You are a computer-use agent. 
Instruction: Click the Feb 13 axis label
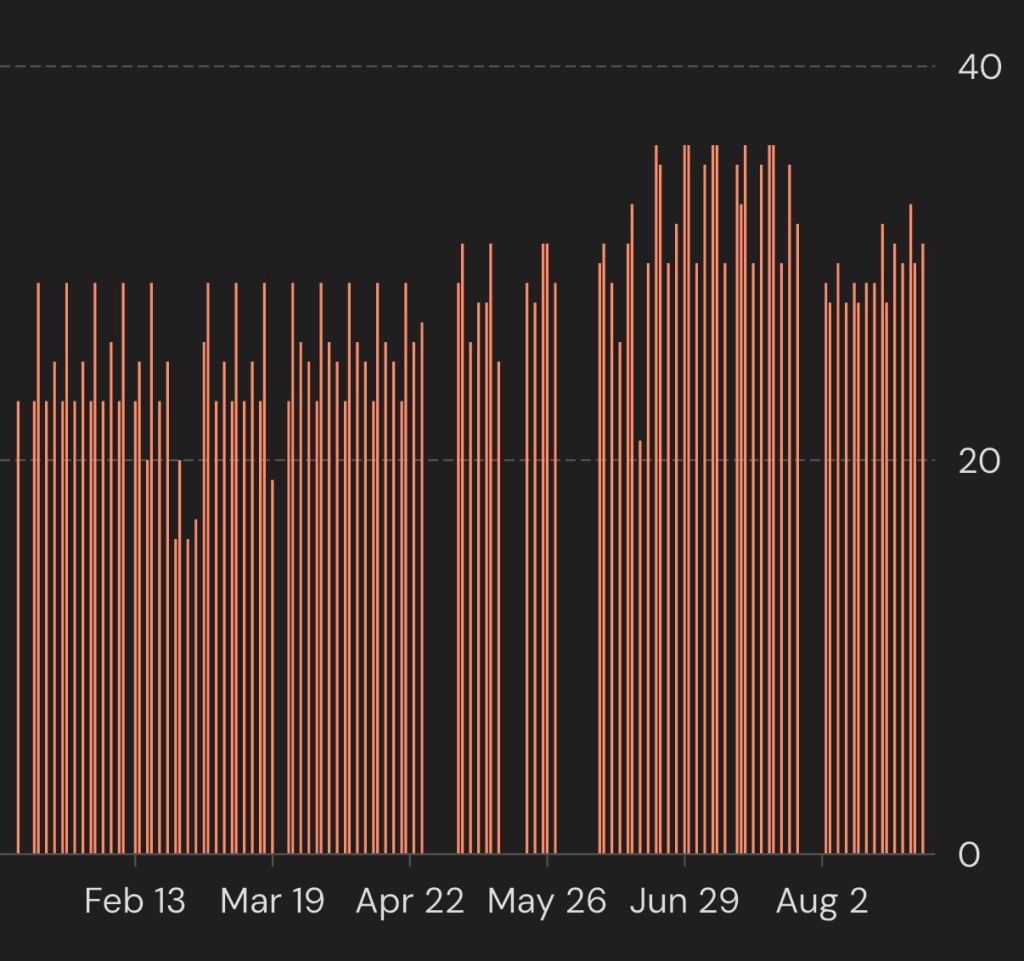coord(135,901)
